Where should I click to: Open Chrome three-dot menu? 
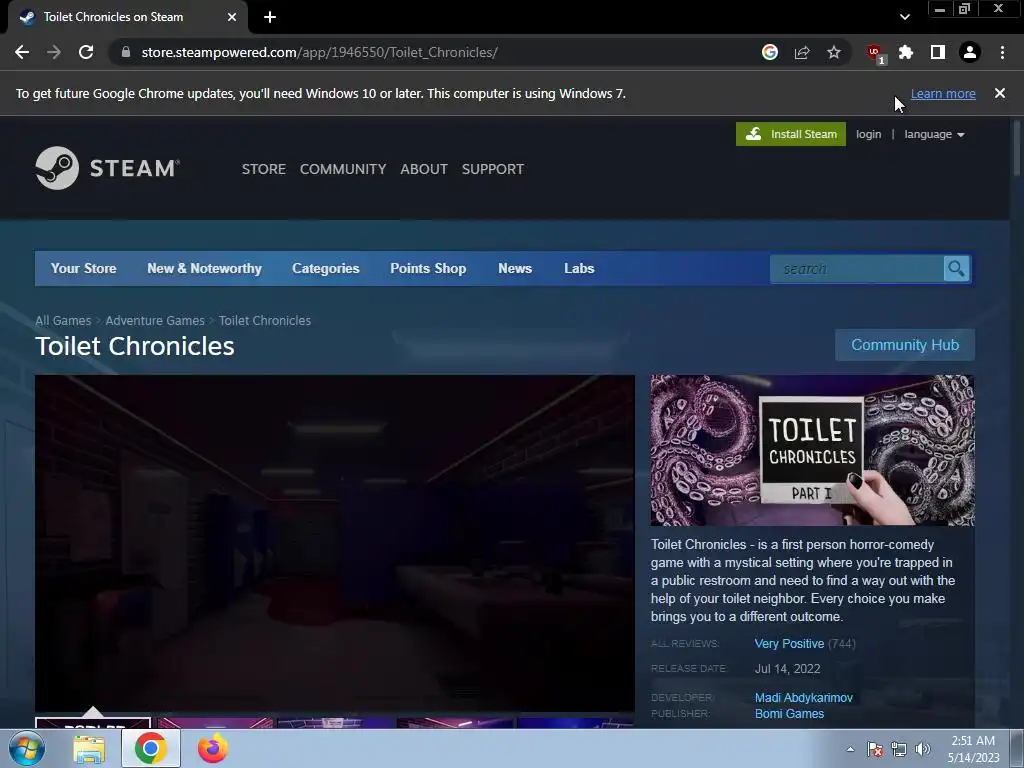tap(1002, 52)
